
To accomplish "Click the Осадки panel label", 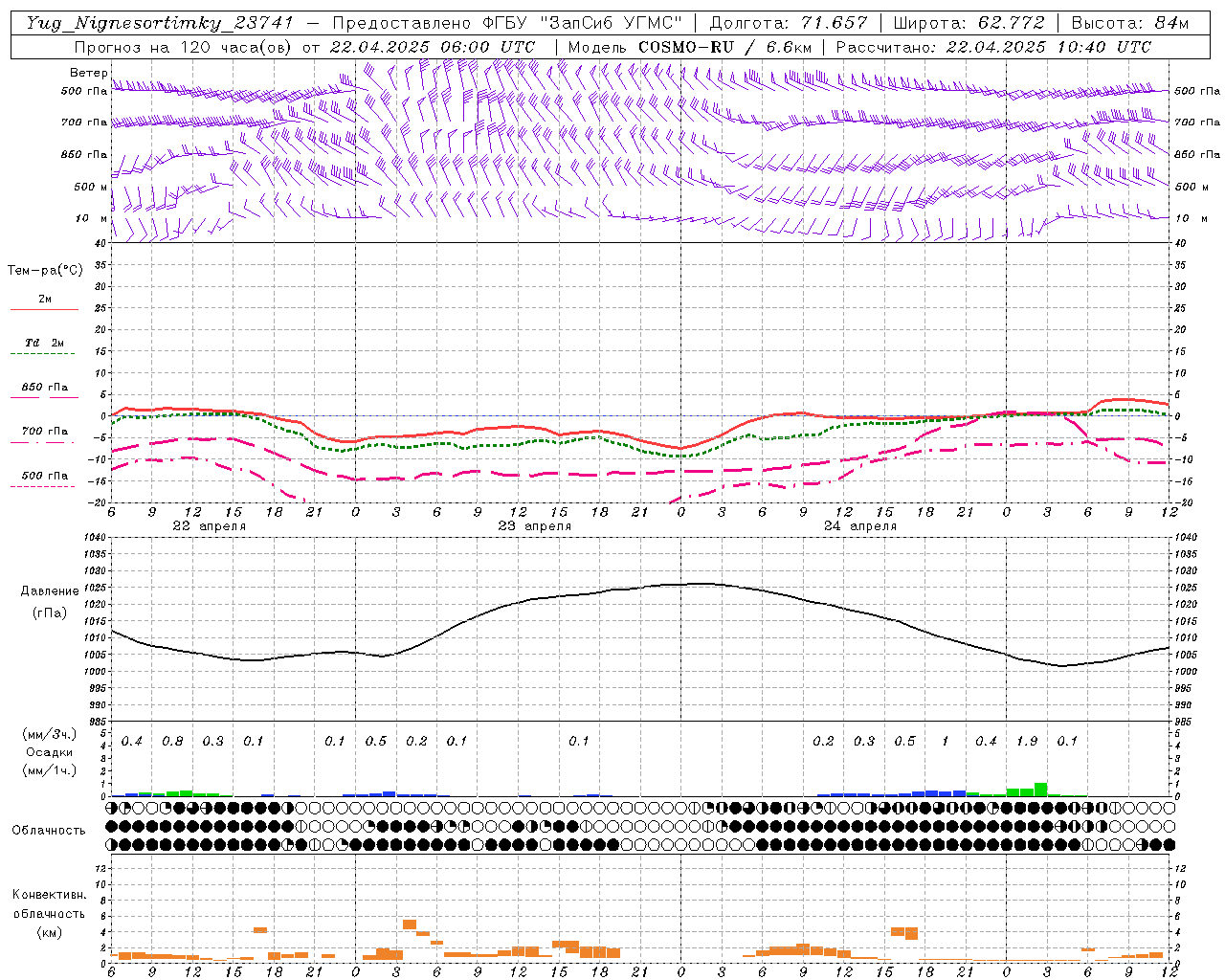I will point(50,752).
